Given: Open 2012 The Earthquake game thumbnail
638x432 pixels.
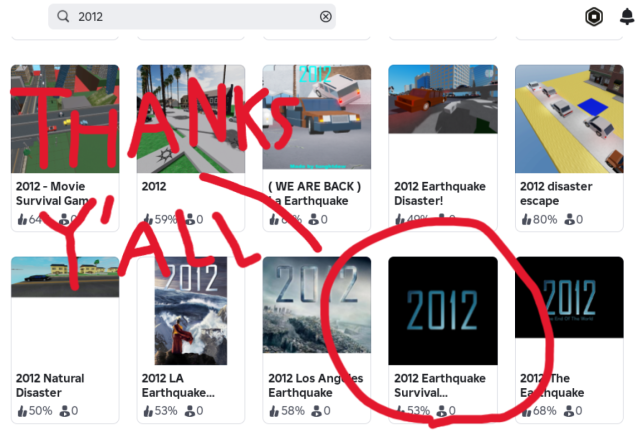Looking at the screenshot, I should (x=569, y=297).
